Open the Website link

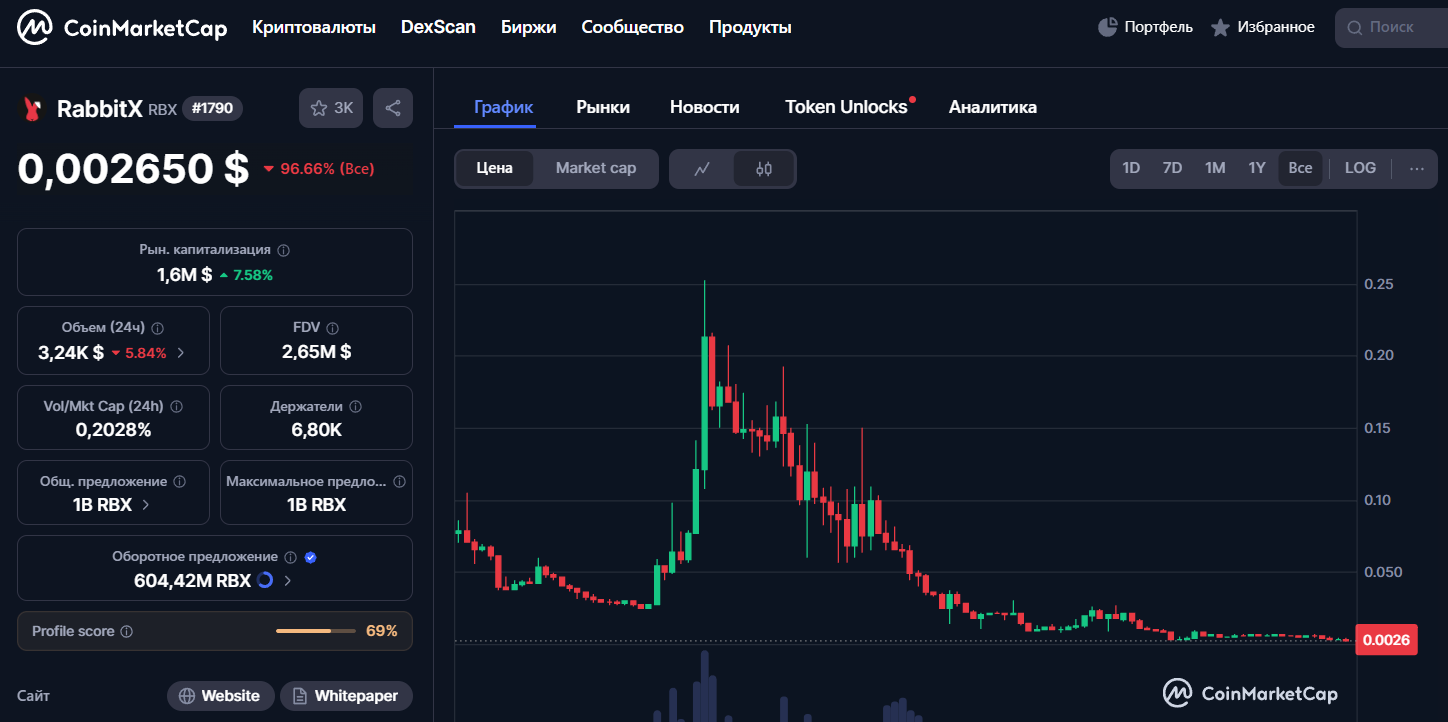click(x=221, y=696)
